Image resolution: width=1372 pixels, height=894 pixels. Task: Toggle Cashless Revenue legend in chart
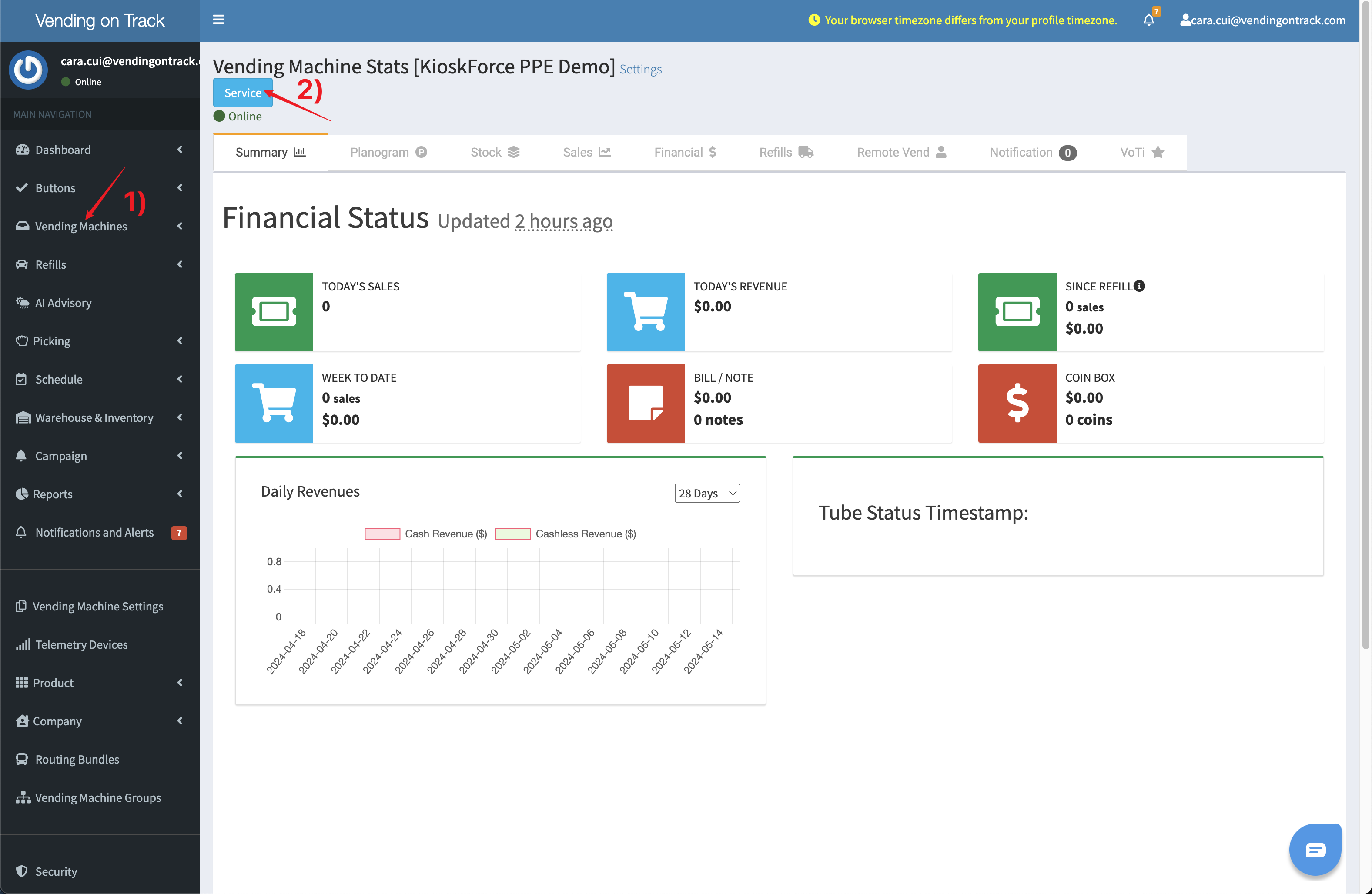click(x=566, y=534)
